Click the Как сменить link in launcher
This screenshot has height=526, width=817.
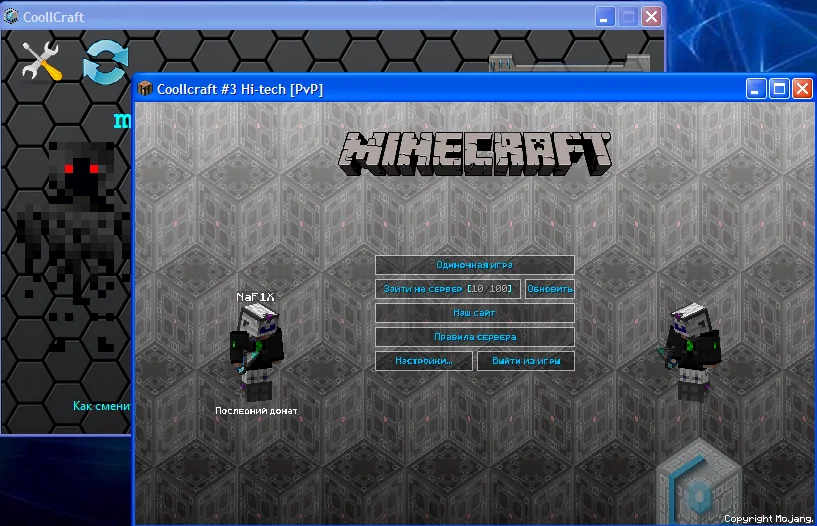[102, 406]
